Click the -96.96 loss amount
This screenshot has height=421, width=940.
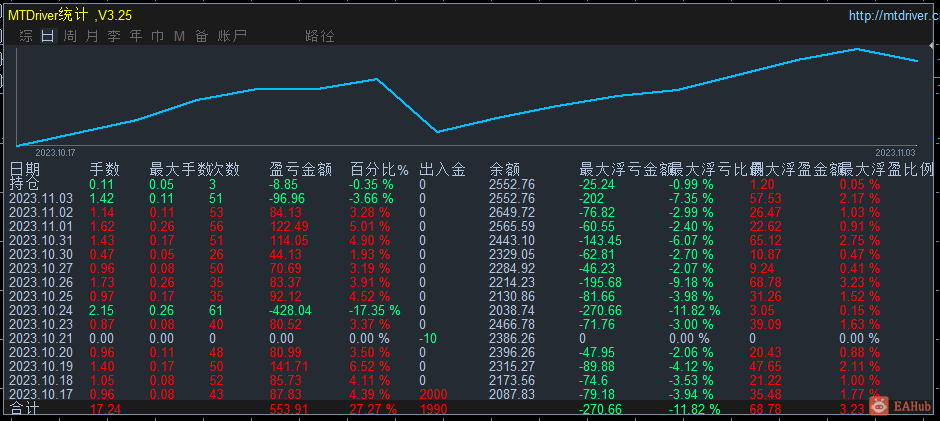coord(291,198)
